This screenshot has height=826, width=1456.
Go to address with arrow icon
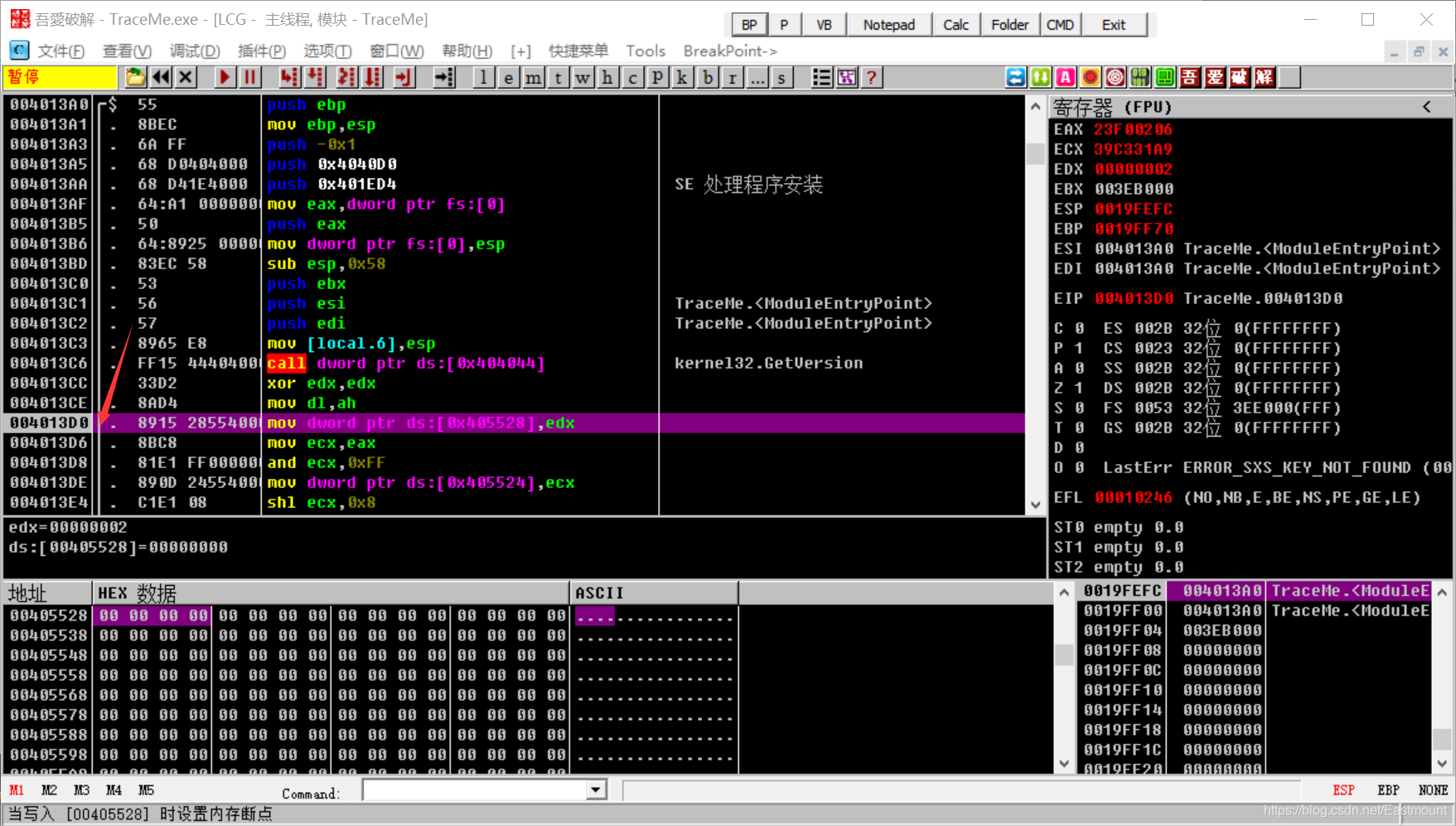(444, 78)
